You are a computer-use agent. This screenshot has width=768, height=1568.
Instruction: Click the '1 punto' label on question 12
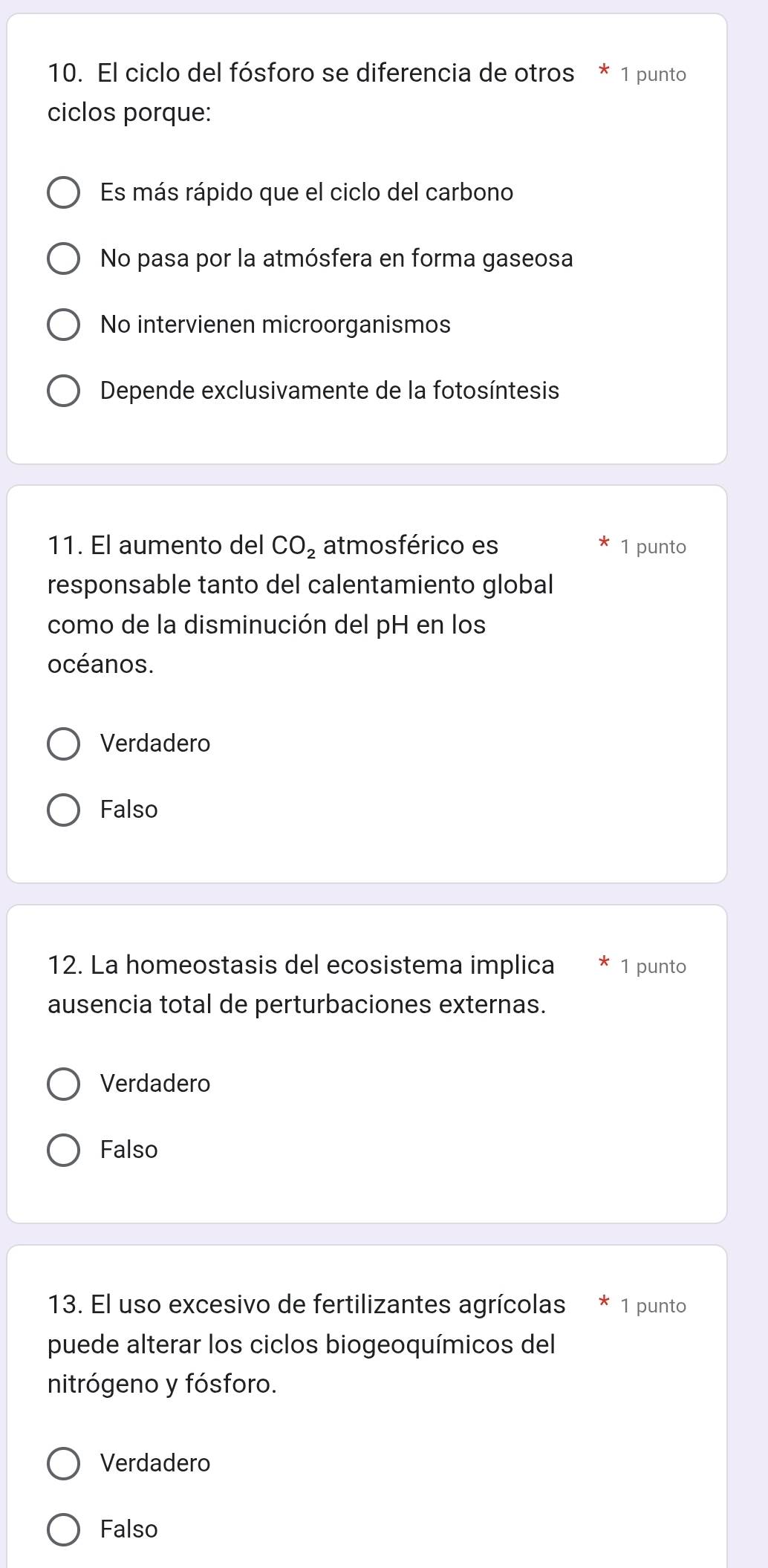click(654, 966)
